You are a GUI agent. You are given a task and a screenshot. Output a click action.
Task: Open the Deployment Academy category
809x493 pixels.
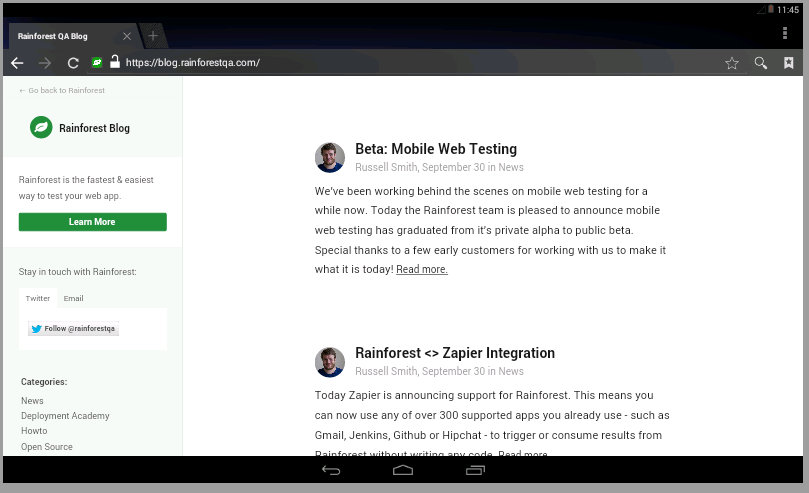tap(65, 416)
